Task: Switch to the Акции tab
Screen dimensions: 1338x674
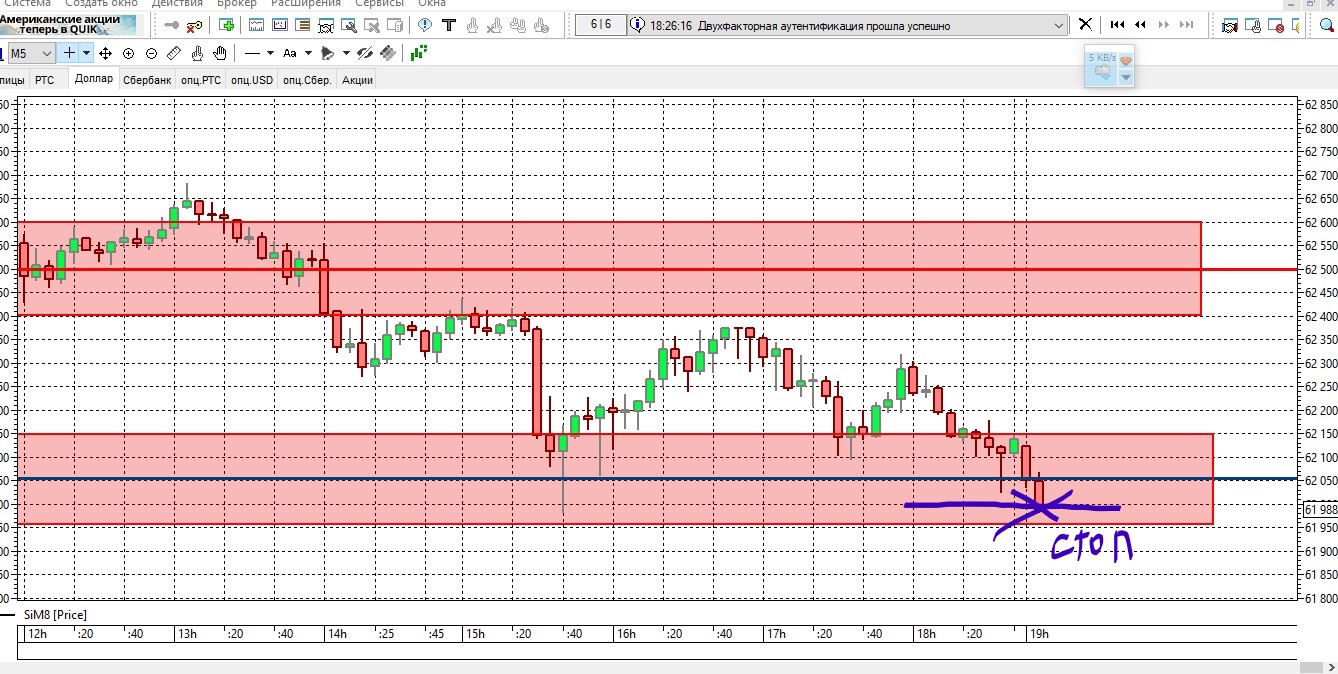Action: pos(357,80)
